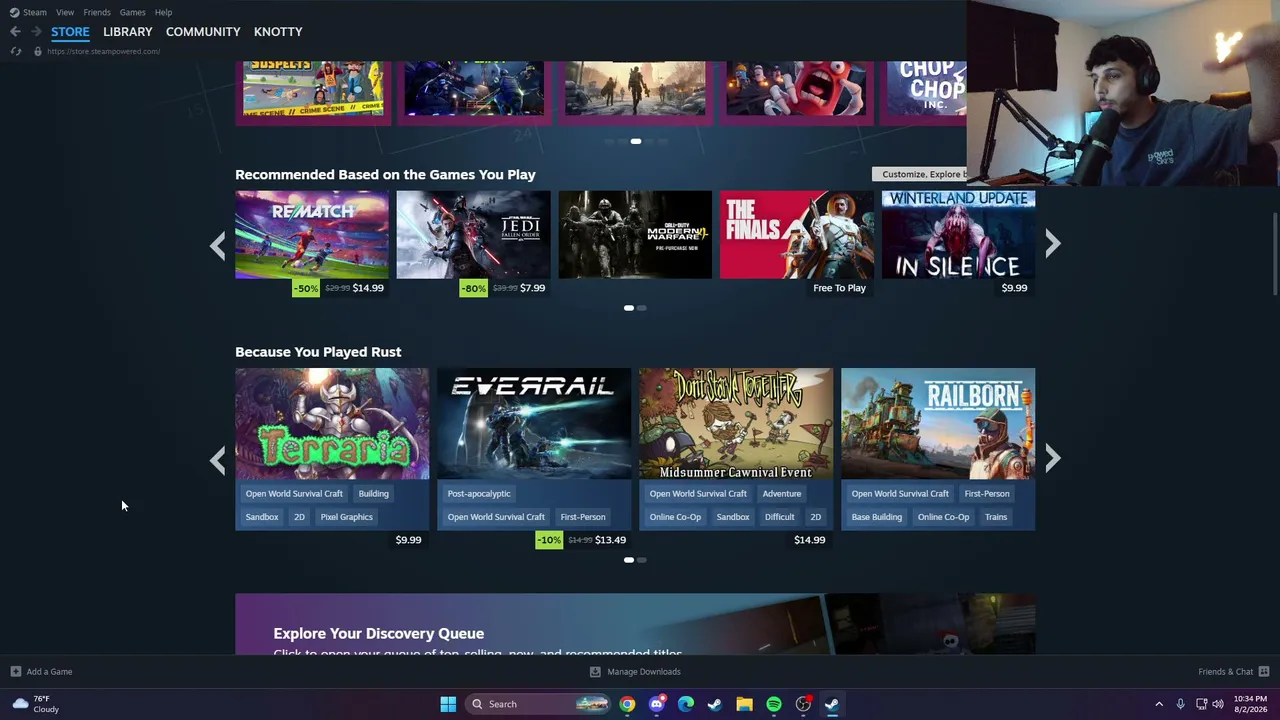Switch to the COMMUNITY tab
Viewport: 1280px width, 720px height.
[x=203, y=32]
